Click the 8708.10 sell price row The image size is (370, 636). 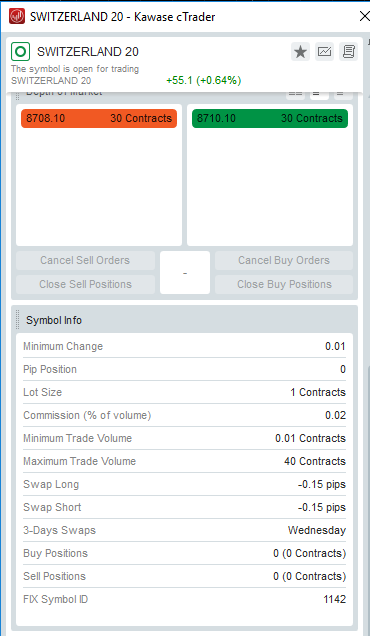click(99, 118)
